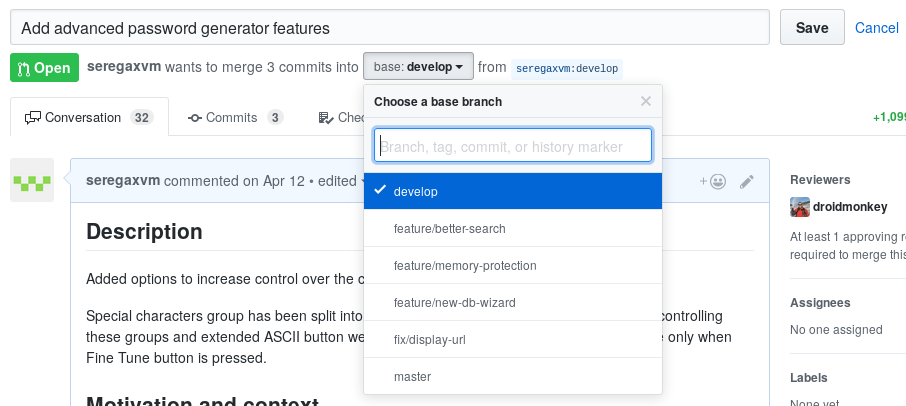Screen dimensions: 906x406
Task: Close the base branch chooser popup
Action: (x=646, y=101)
